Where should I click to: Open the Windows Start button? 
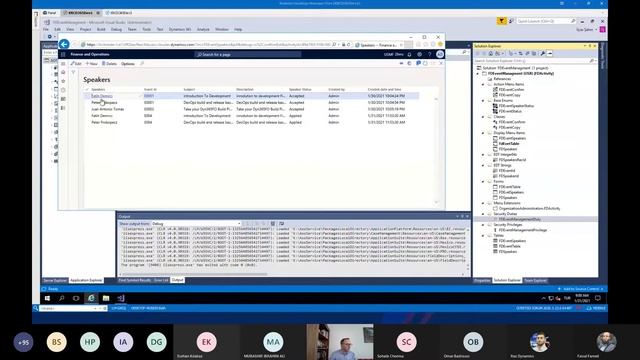click(x=47, y=298)
